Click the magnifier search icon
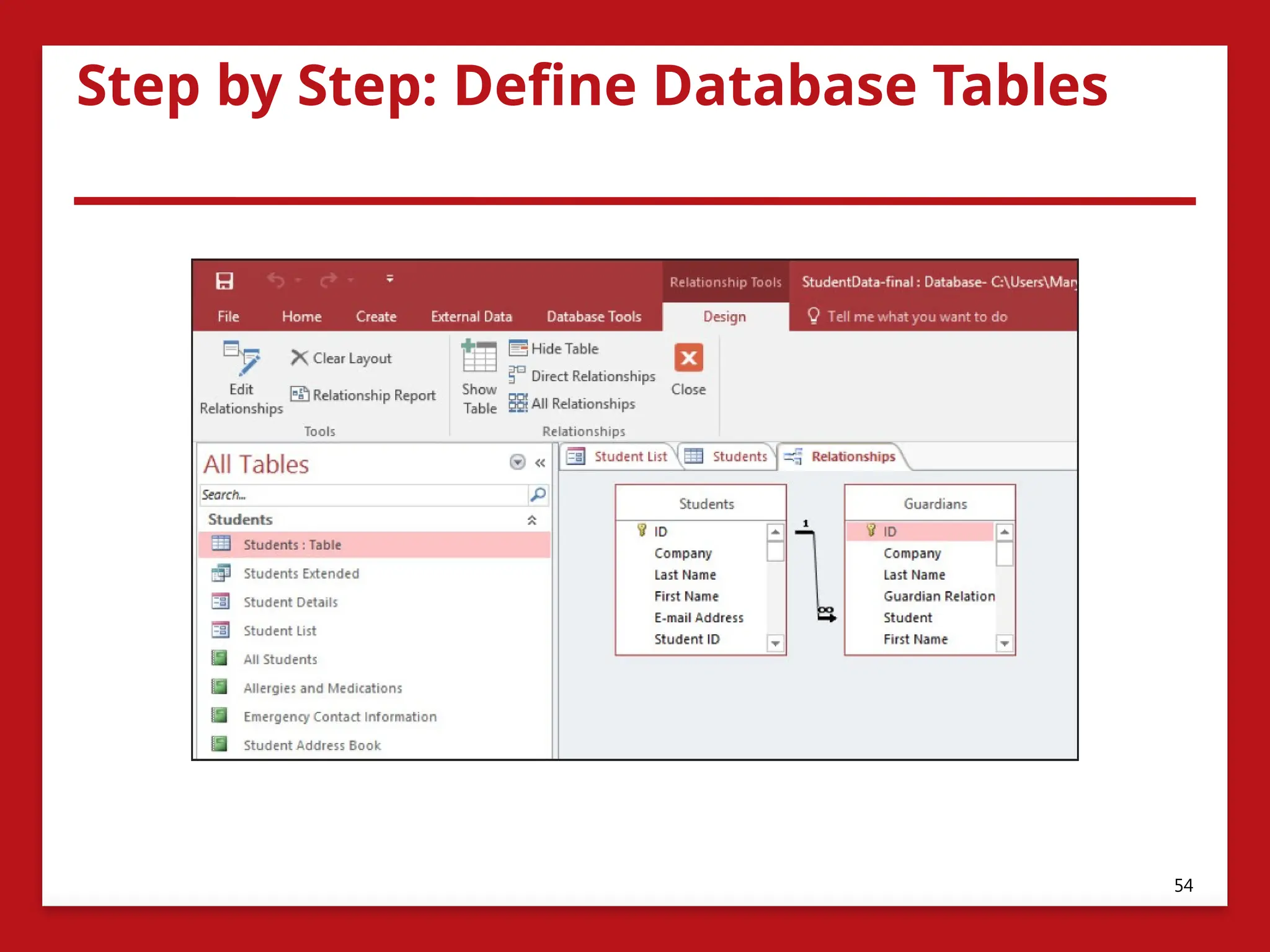The image size is (1270, 952). [538, 495]
